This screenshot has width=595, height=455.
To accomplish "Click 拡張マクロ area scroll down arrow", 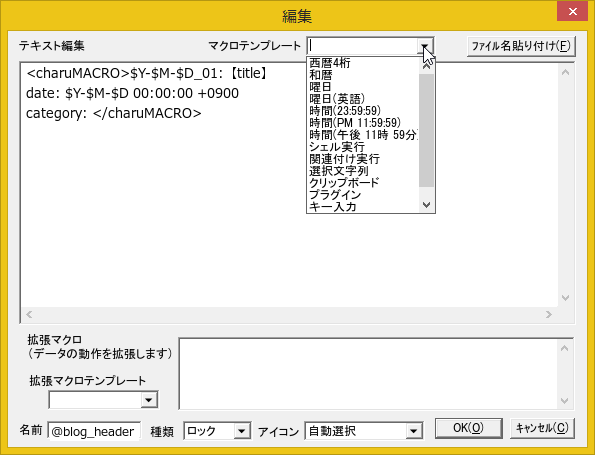I will tap(564, 401).
